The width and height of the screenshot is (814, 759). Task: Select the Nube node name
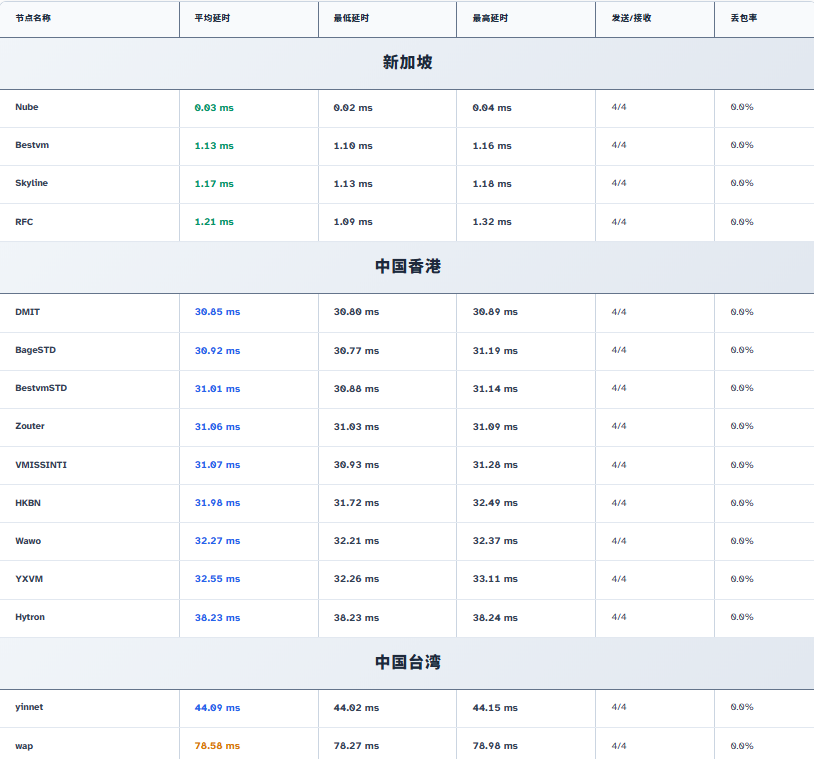point(27,107)
